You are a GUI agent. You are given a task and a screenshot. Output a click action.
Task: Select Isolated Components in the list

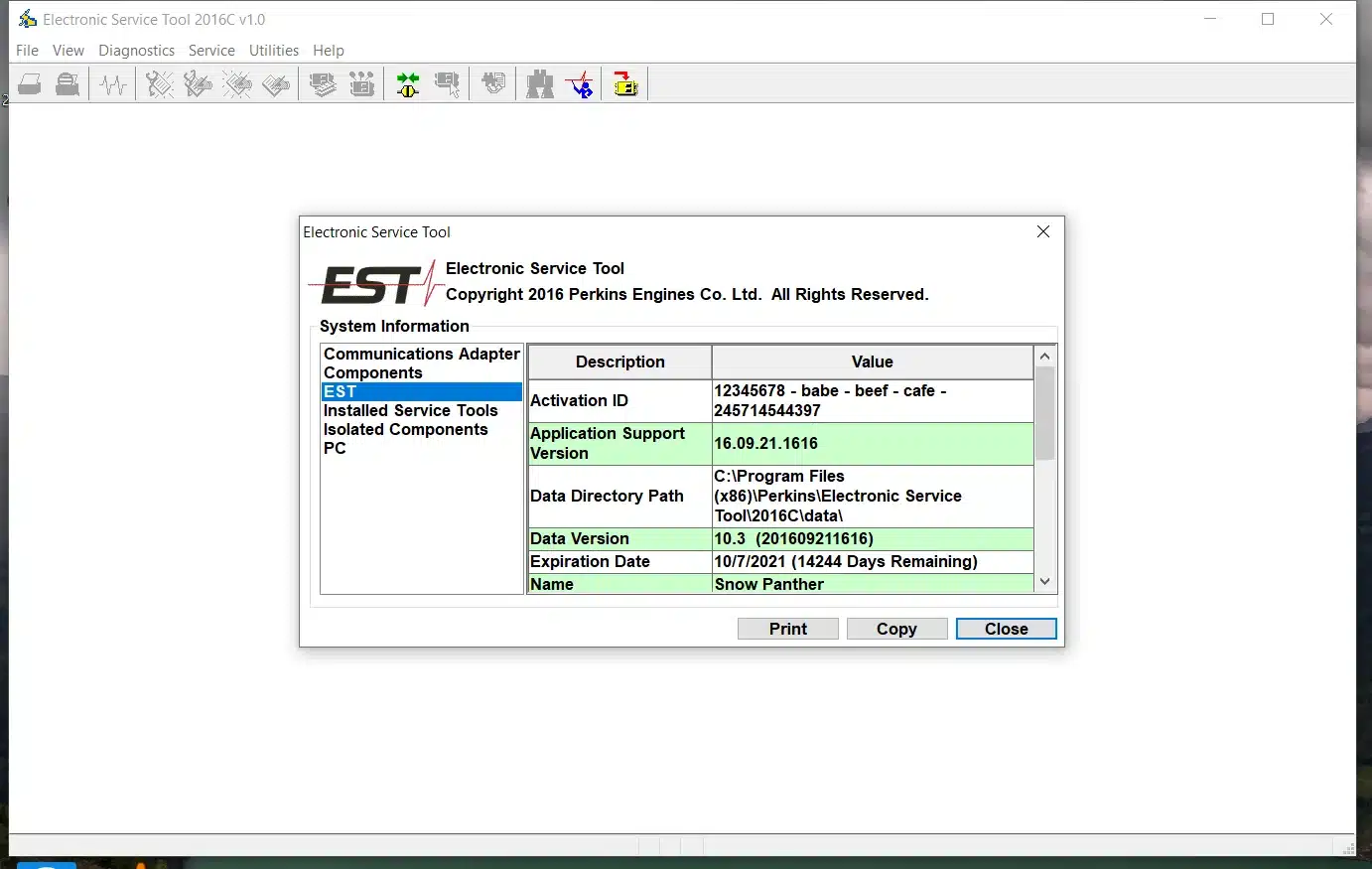(x=405, y=429)
